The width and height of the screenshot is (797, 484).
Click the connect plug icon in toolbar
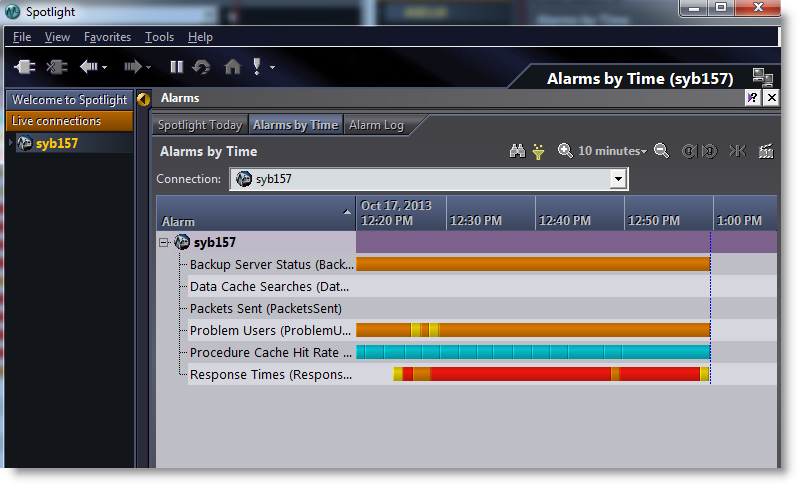(24, 67)
